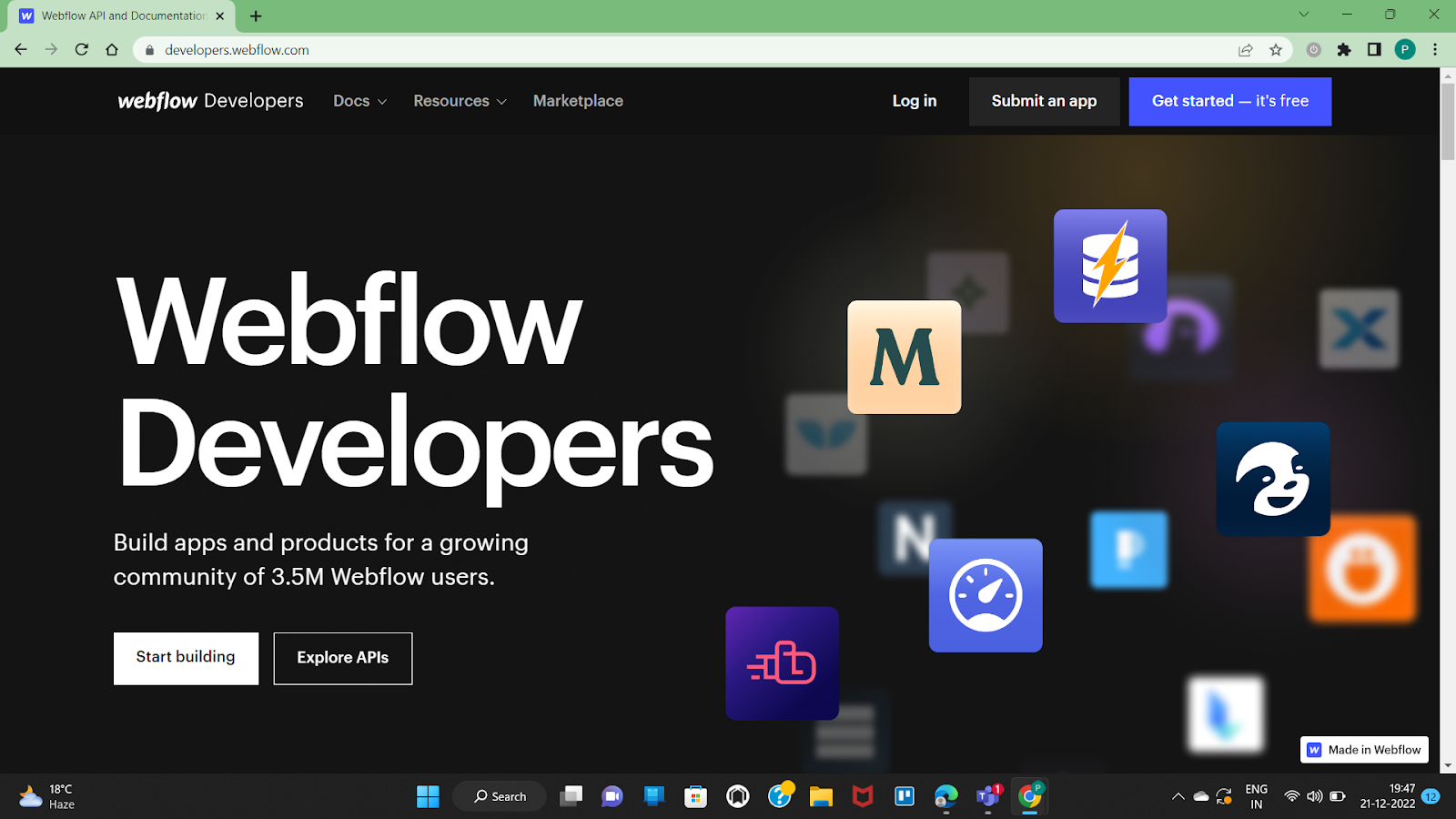
Task: Open the Marketplace nav item
Action: pyautogui.click(x=578, y=101)
